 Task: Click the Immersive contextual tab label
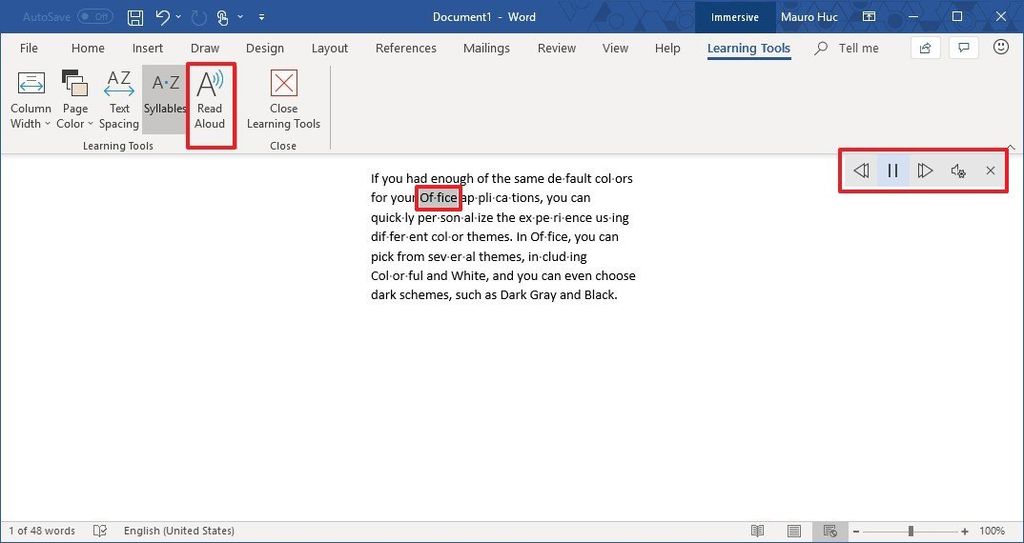735,17
